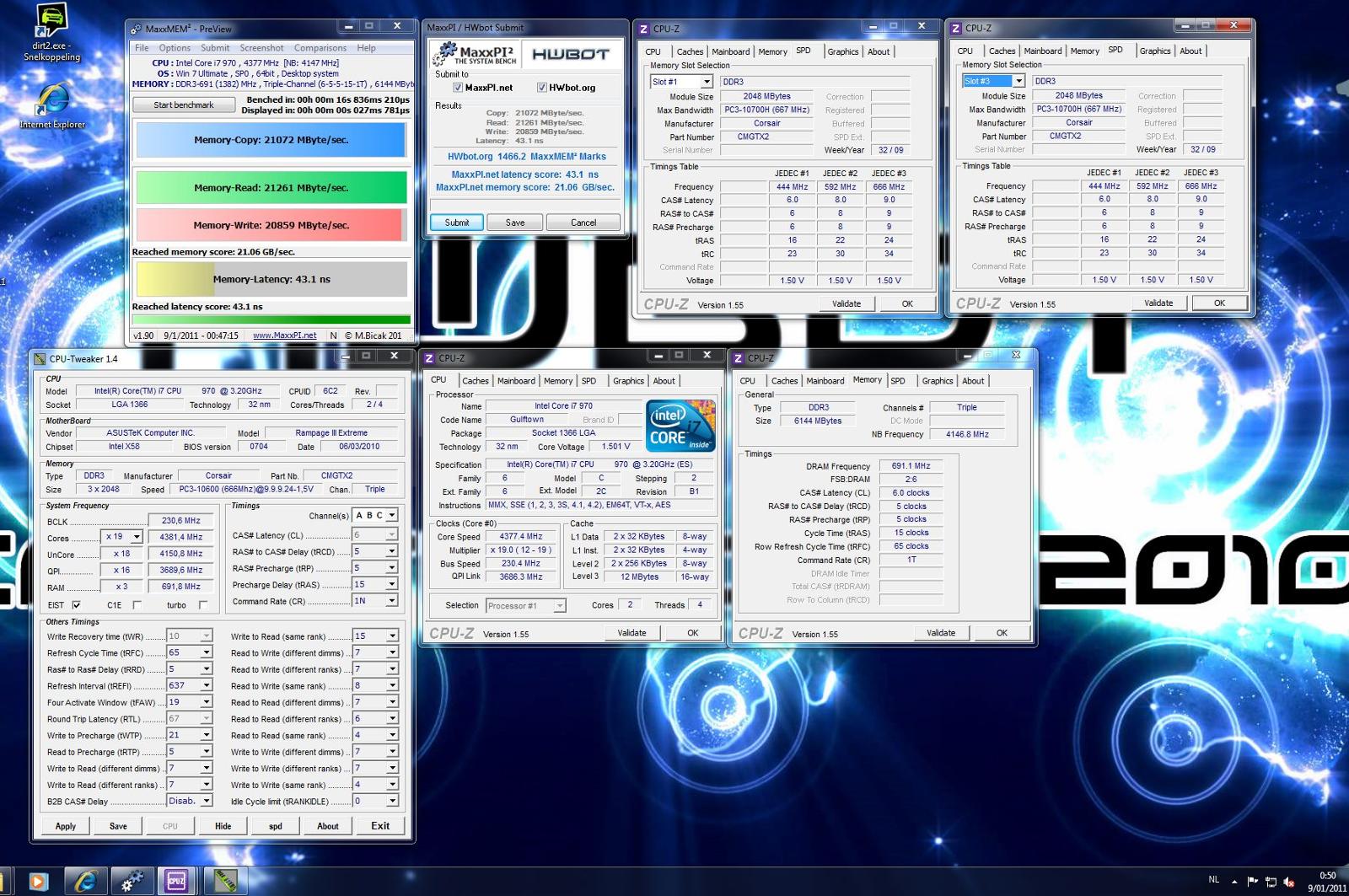Click the CPU-Tweaker title bar icon

tap(40, 359)
